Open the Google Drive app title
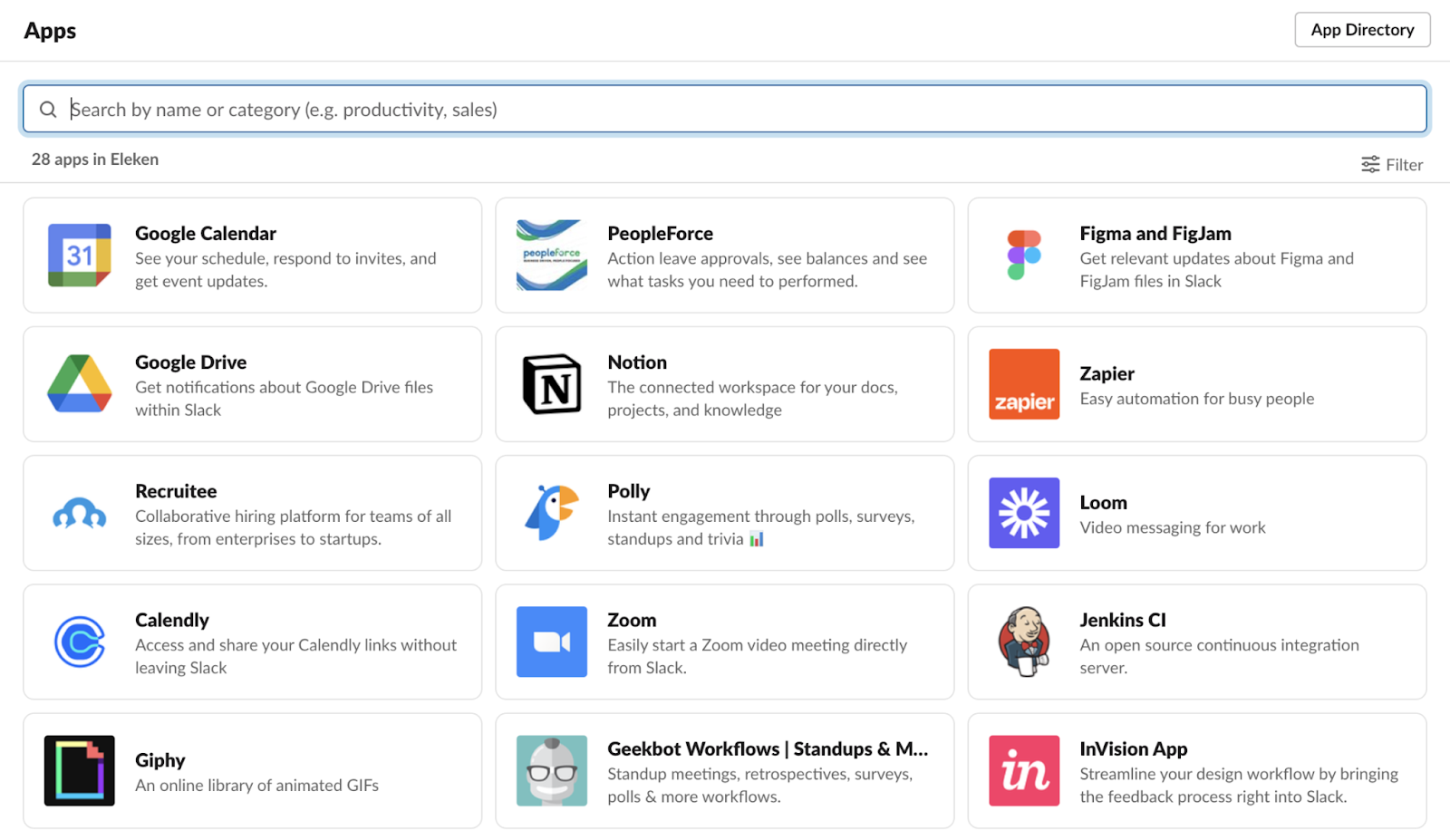The height and width of the screenshot is (840, 1450). coord(190,362)
